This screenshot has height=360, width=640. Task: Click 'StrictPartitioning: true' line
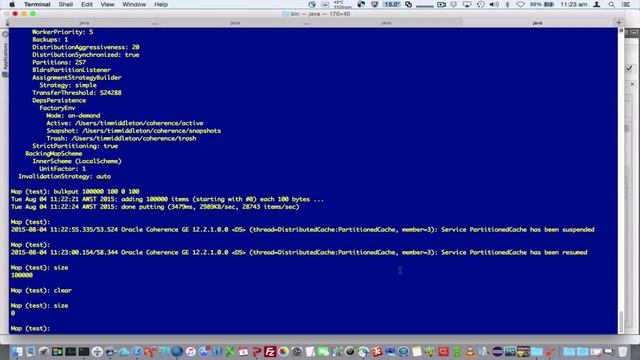pos(75,146)
